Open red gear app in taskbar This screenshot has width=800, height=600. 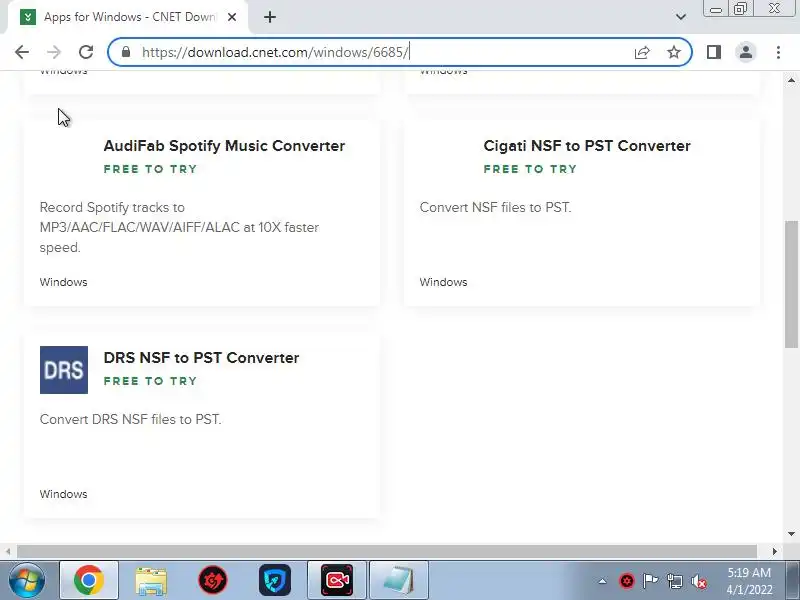point(213,581)
